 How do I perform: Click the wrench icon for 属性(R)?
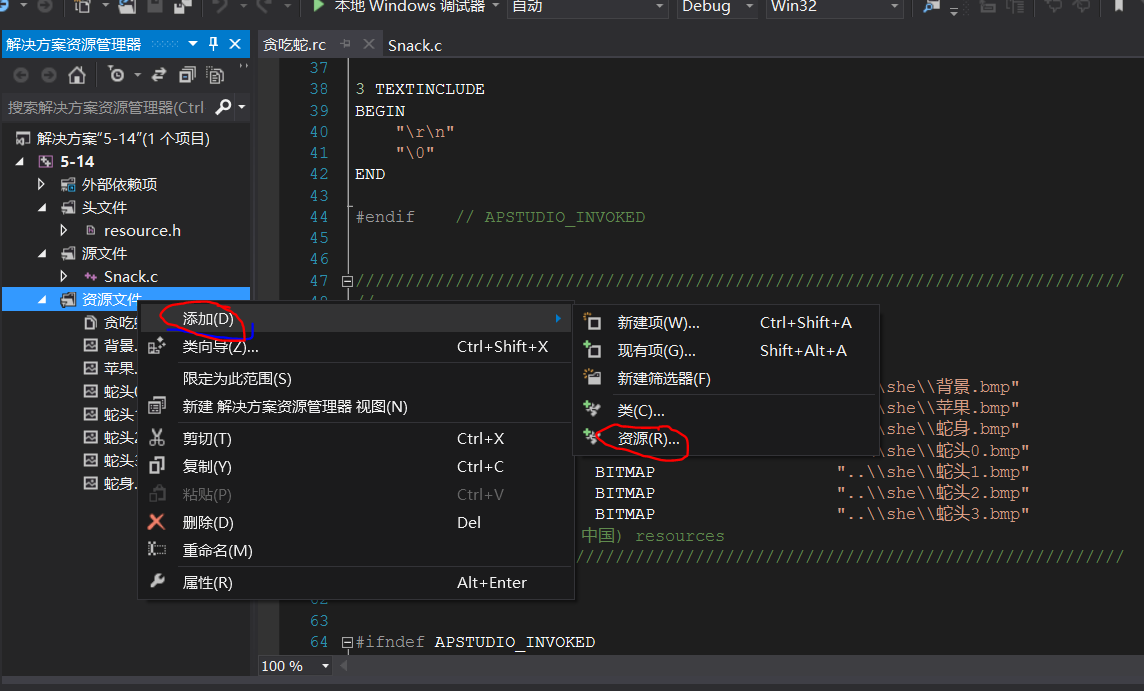[157, 582]
